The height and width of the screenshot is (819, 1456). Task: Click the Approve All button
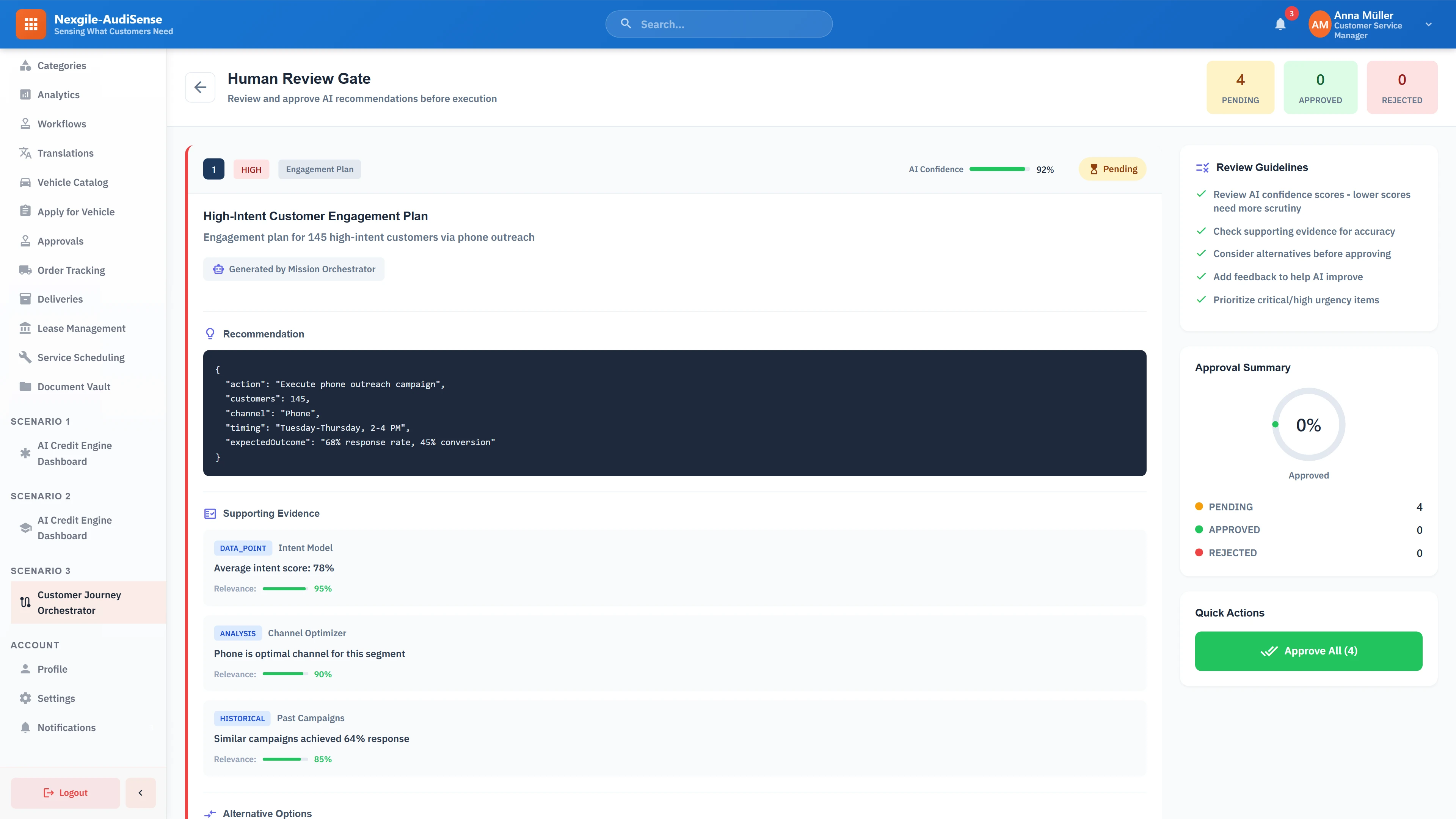tap(1308, 651)
